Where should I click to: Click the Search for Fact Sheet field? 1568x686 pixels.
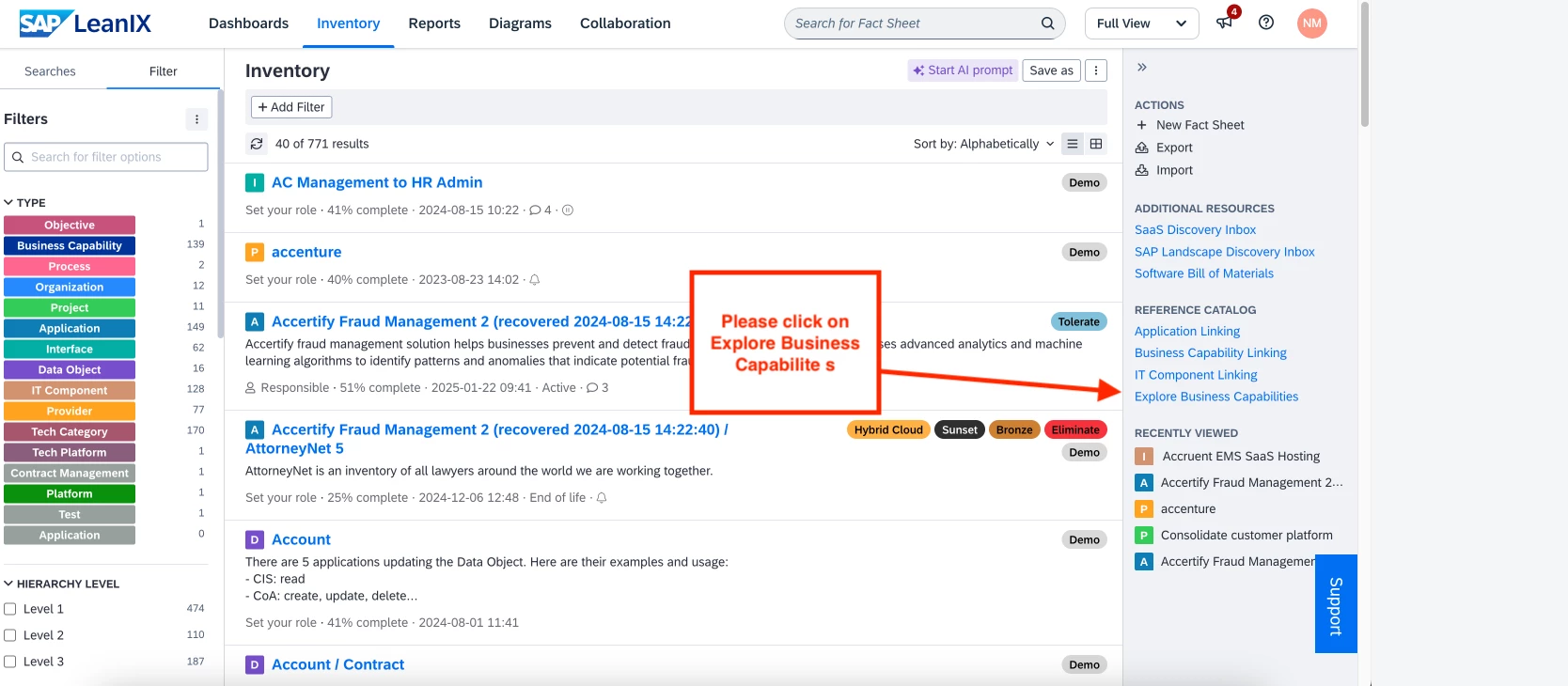[925, 23]
